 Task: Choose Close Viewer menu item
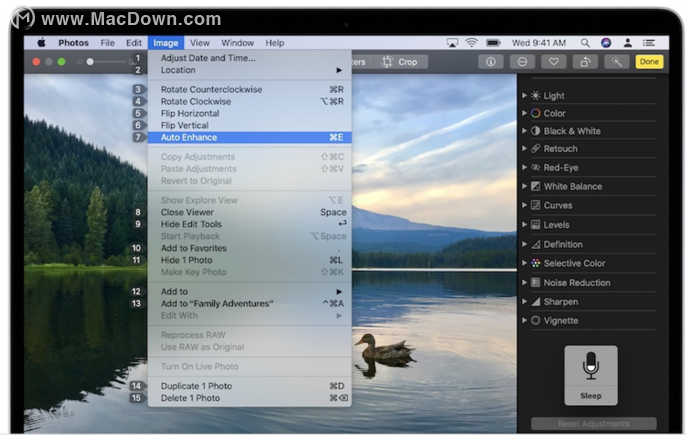[250, 212]
